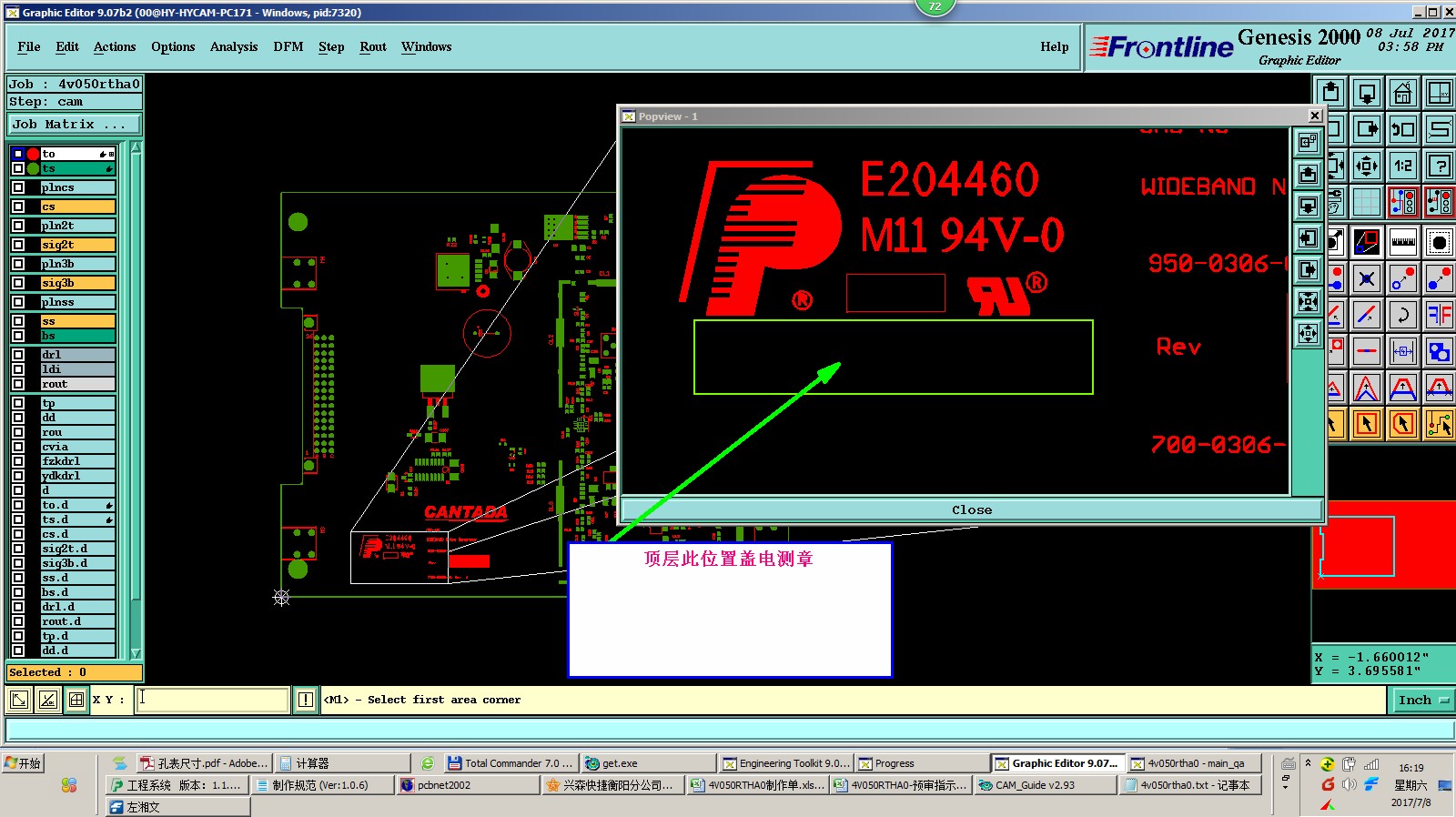1456x817 pixels.
Task: Toggle the pln2t layer checkbox
Action: tap(18, 226)
